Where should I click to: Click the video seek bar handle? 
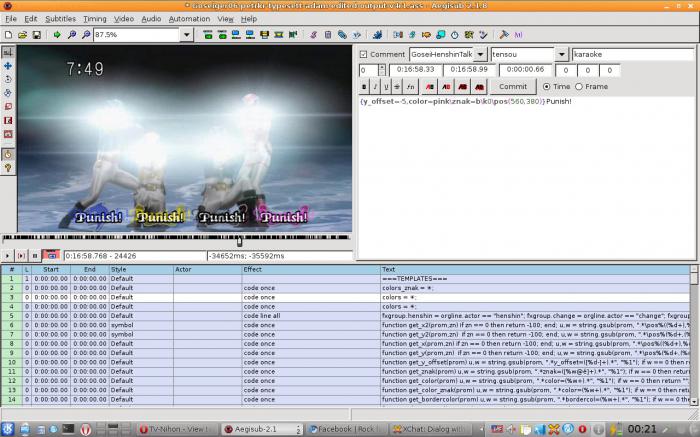pyautogui.click(x=239, y=241)
